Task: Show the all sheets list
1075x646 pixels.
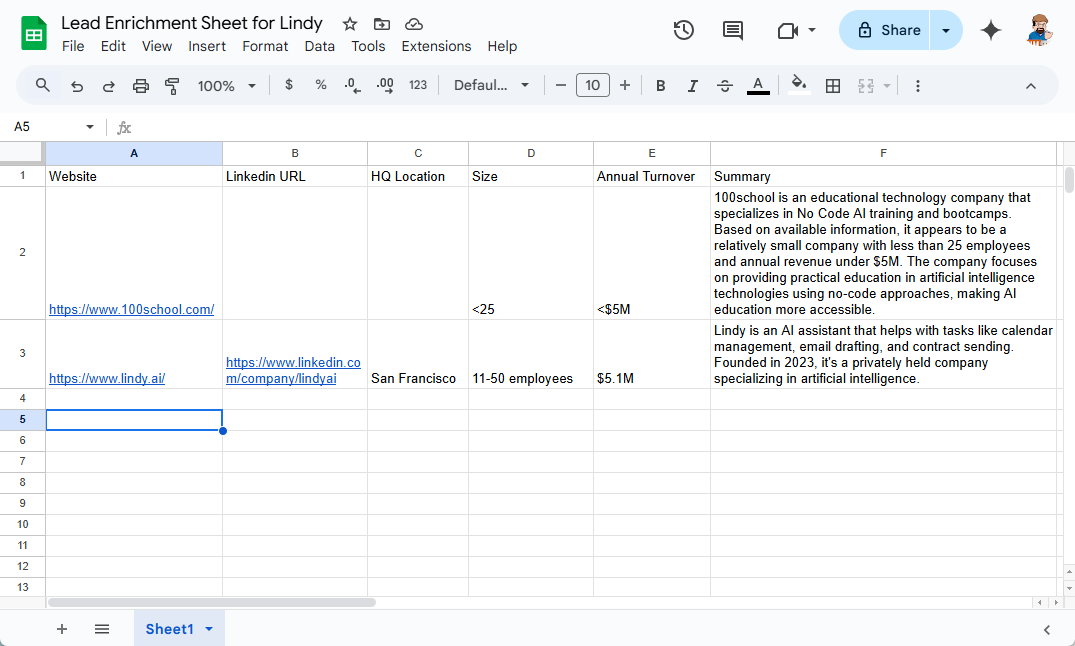Action: [x=101, y=629]
